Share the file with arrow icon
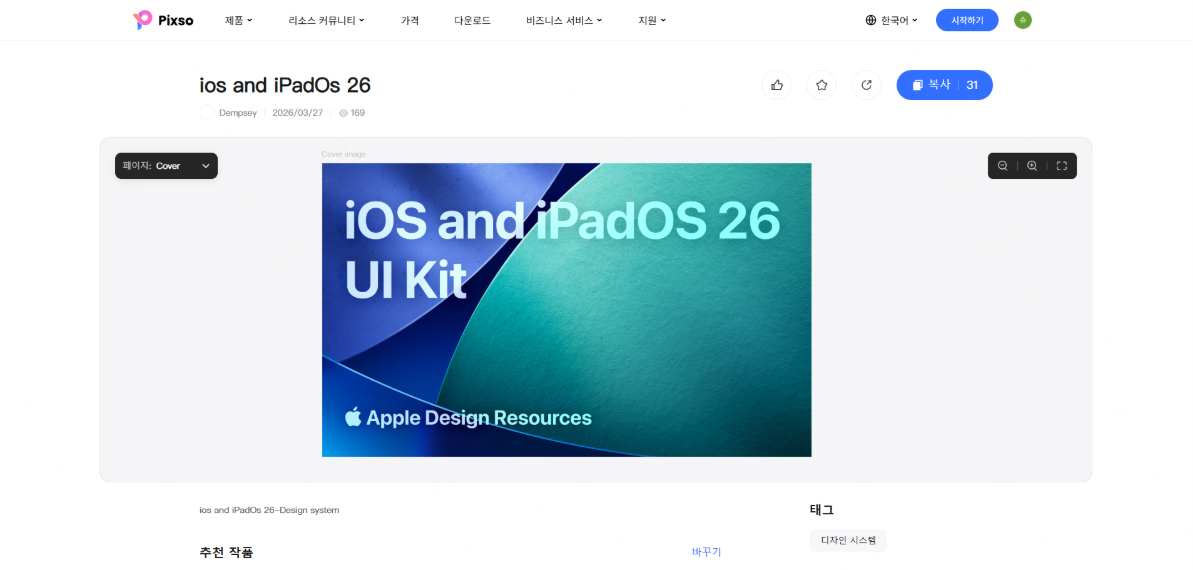Screen dimensions: 1193x570 [867, 85]
